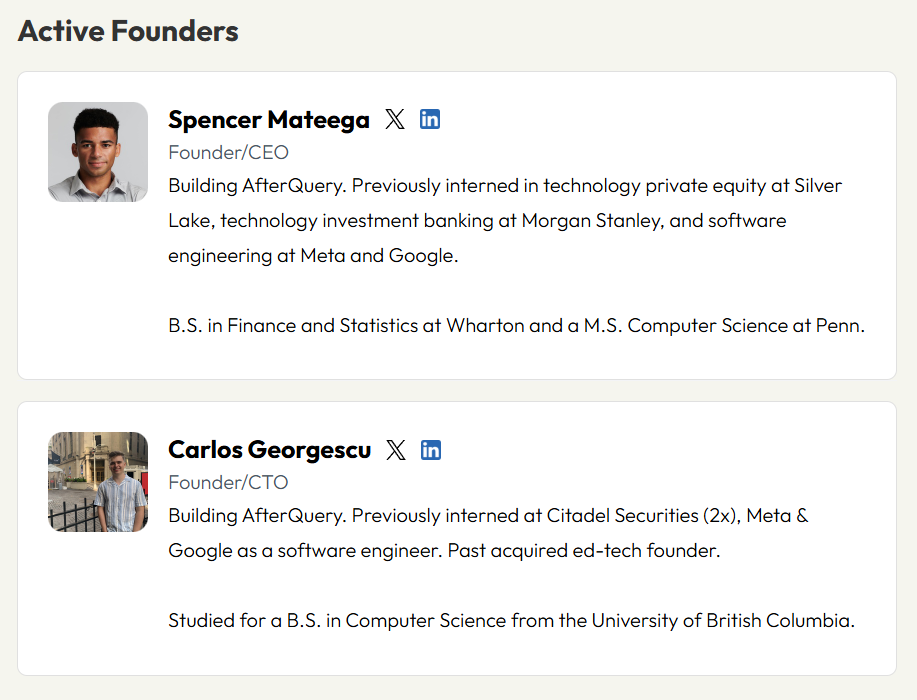The height and width of the screenshot is (700, 917).
Task: Click the Founder/CTO title label
Action: (x=229, y=482)
